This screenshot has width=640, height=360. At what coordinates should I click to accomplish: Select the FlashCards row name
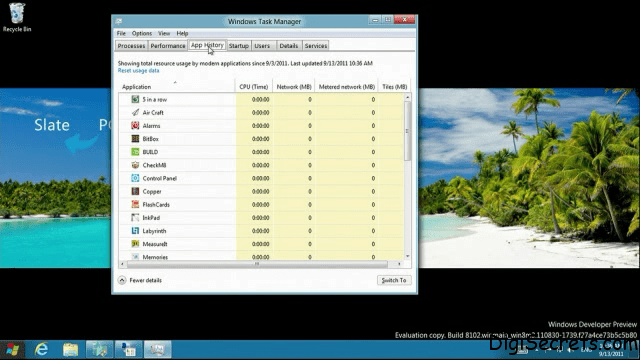(156, 204)
